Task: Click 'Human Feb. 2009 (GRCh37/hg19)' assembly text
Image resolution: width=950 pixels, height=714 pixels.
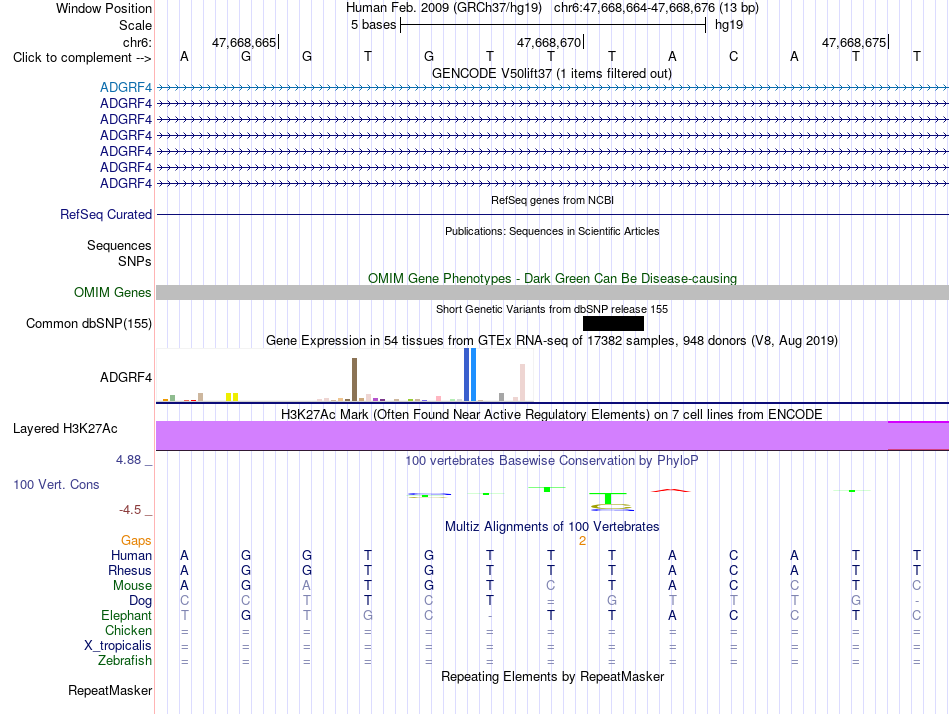Action: (443, 8)
